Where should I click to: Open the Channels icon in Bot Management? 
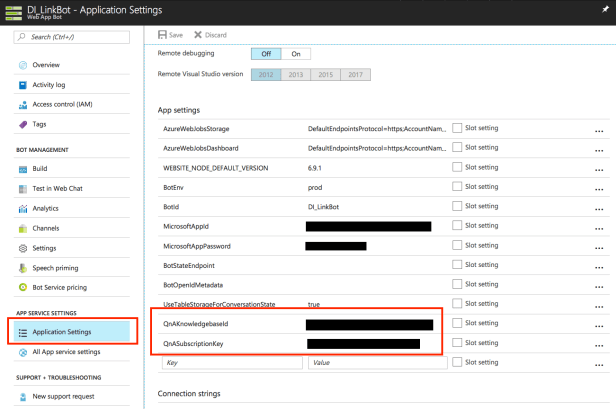click(x=22, y=229)
